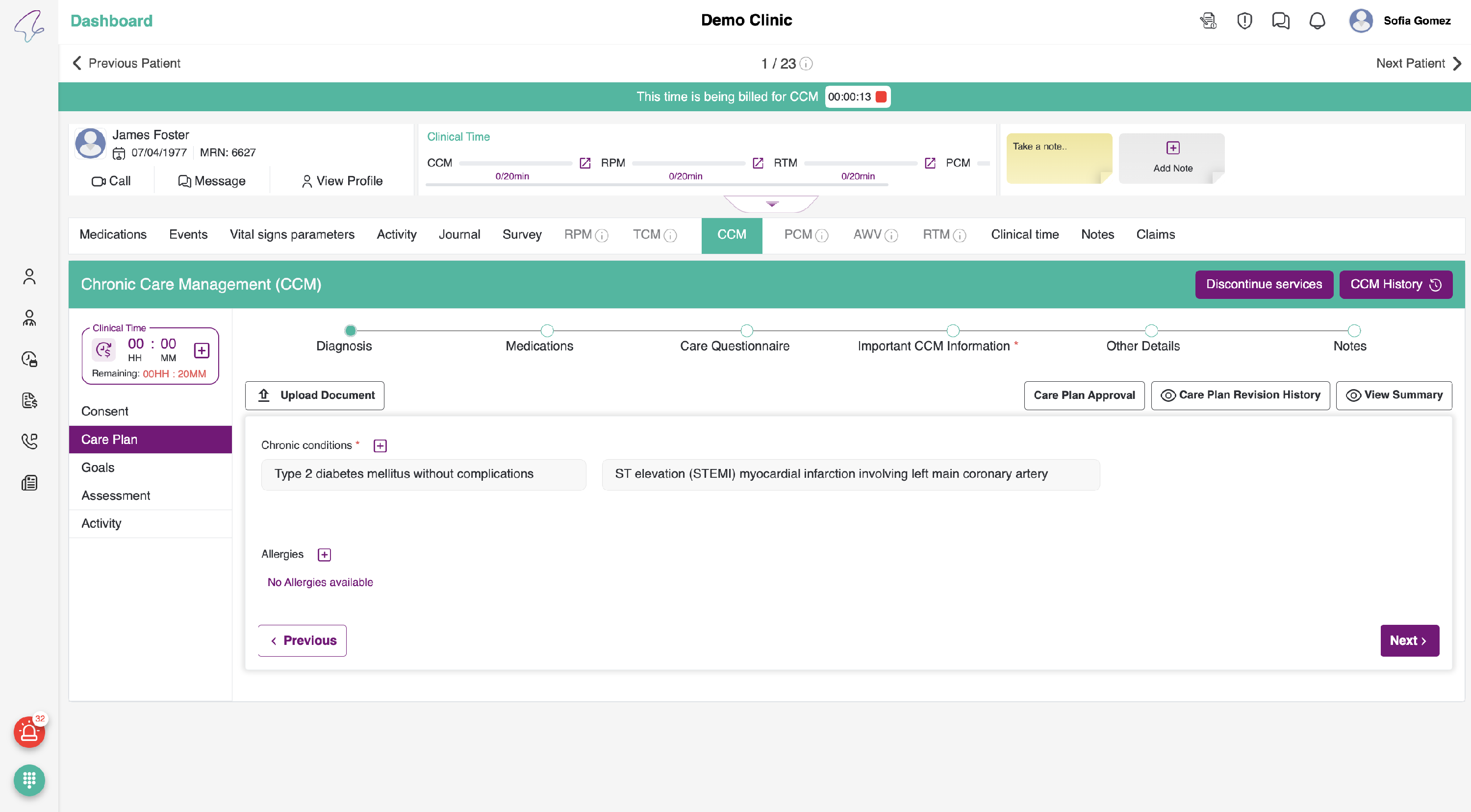This screenshot has width=1471, height=812.
Task: Add clinical time with plus icon in timer box
Action: (202, 350)
